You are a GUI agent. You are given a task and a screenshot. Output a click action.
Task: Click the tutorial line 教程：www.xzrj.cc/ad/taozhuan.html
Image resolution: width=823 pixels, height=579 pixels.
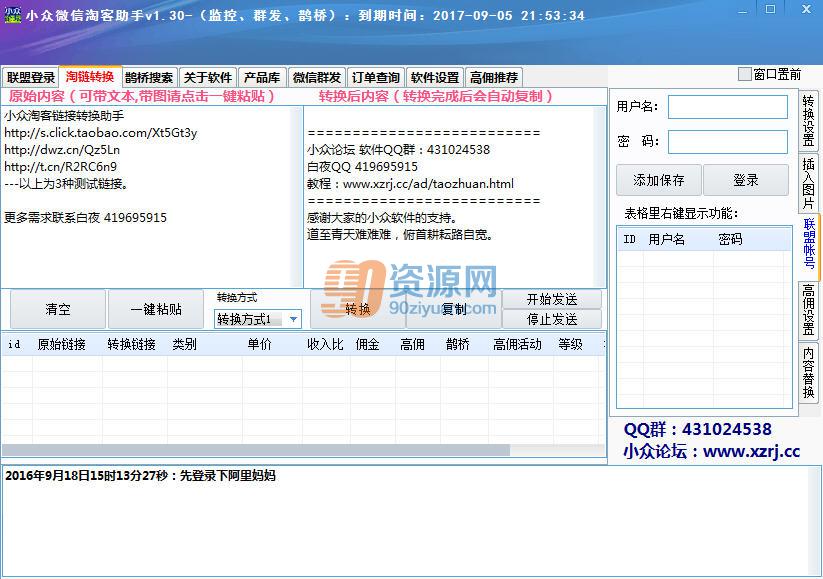[410, 184]
